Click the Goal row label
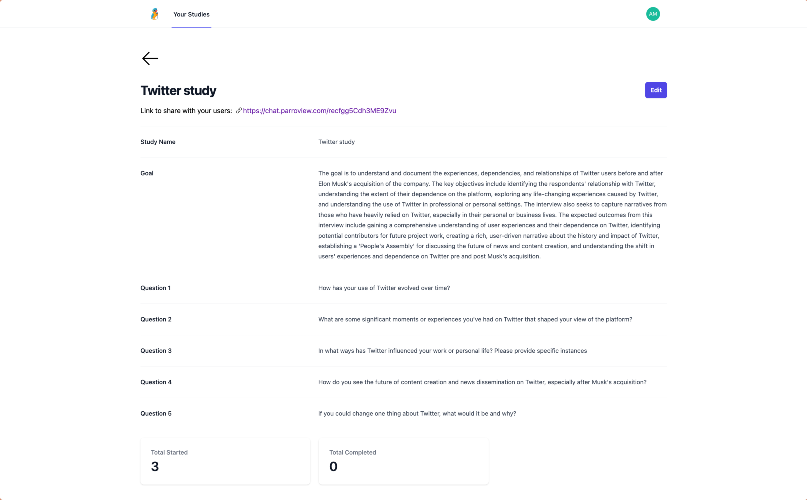This screenshot has height=500, width=807. pyautogui.click(x=147, y=173)
